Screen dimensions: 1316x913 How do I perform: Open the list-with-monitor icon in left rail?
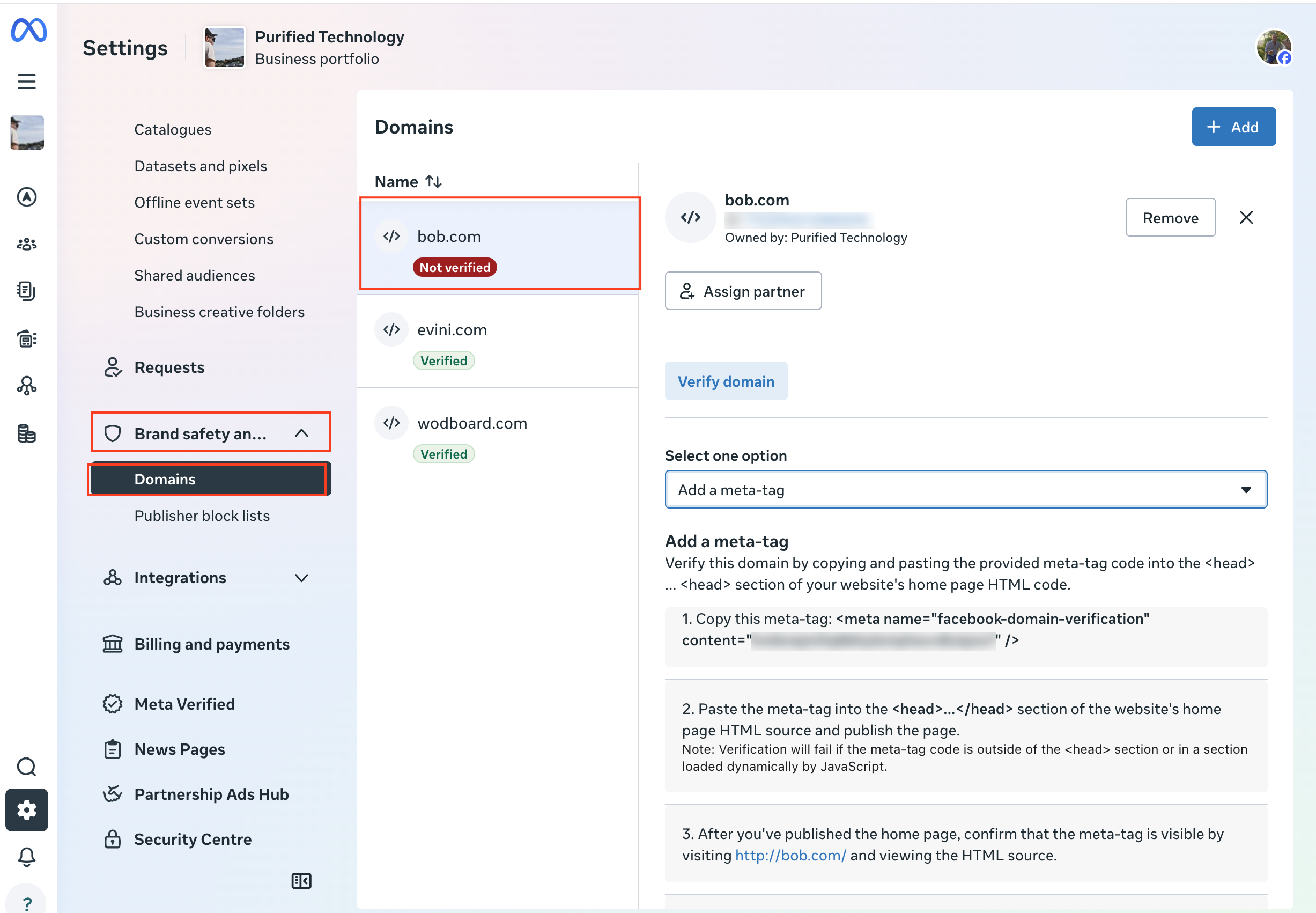27,338
